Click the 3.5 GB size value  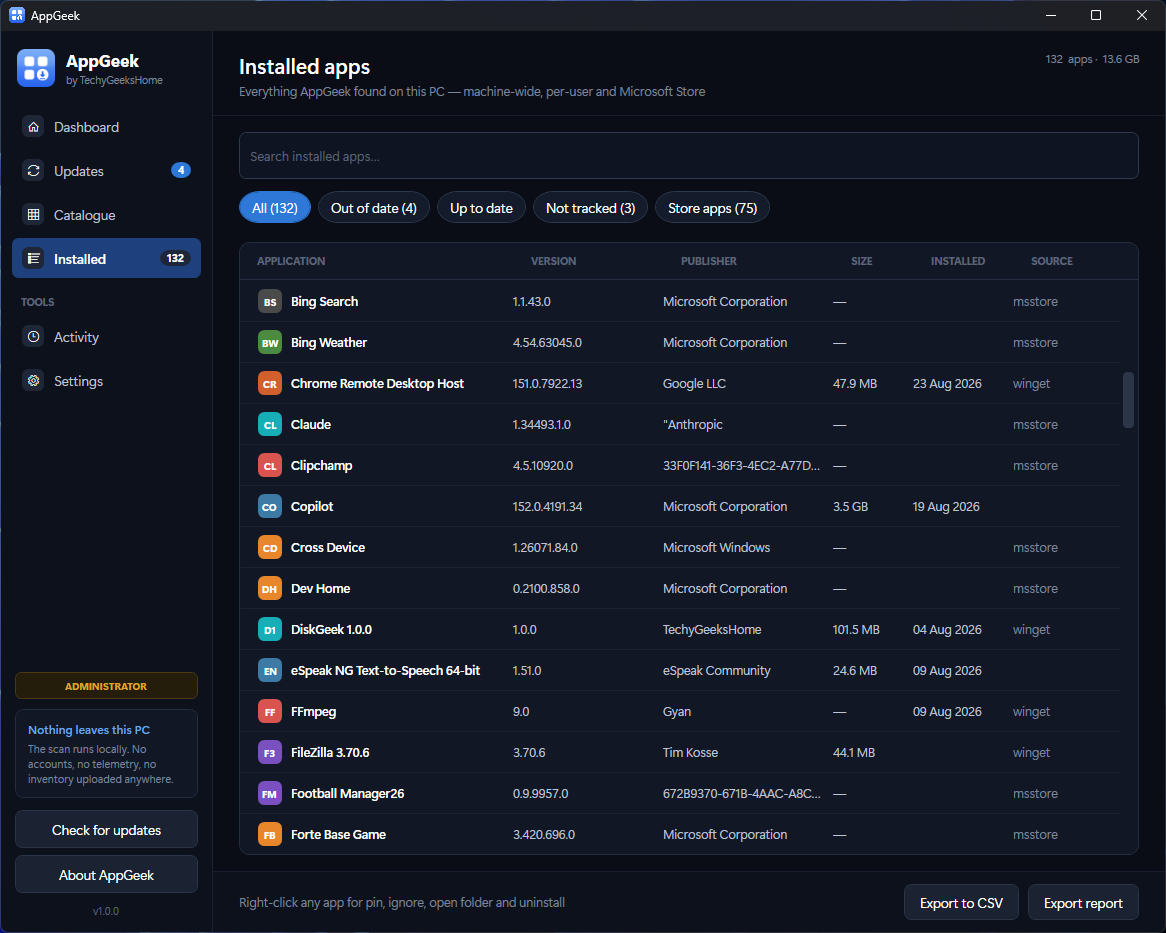click(x=850, y=506)
